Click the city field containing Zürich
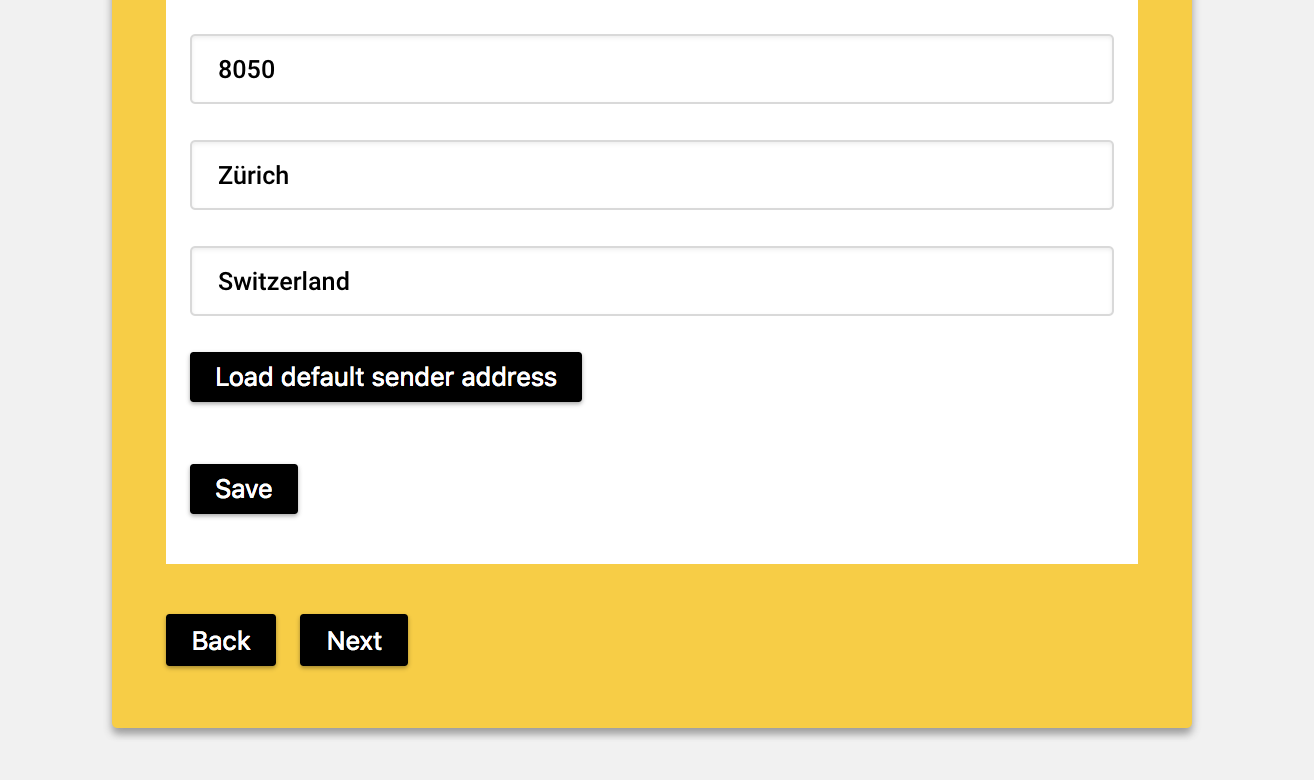1314x780 pixels. coord(651,175)
